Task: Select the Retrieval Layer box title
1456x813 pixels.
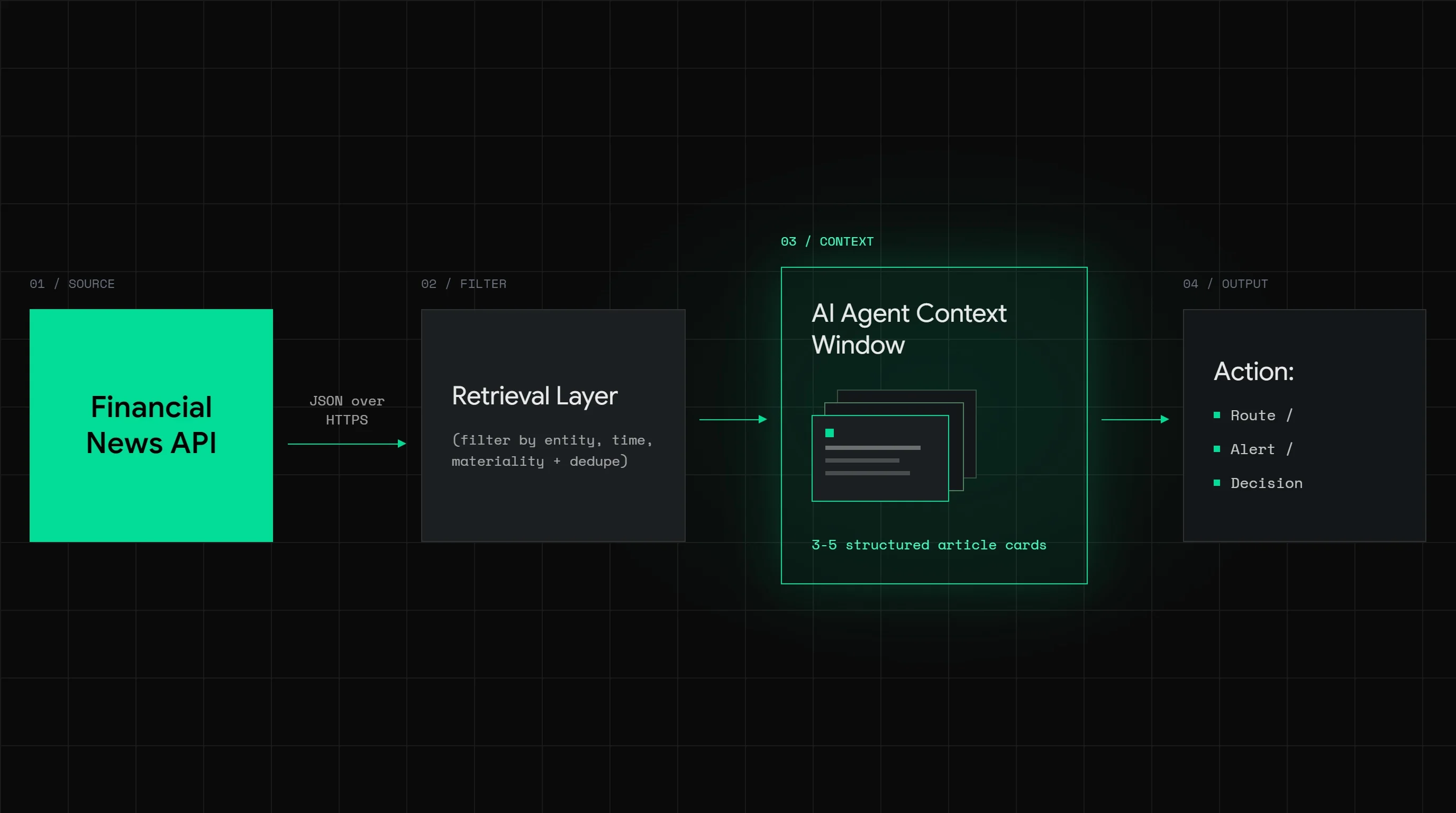Action: 534,396
